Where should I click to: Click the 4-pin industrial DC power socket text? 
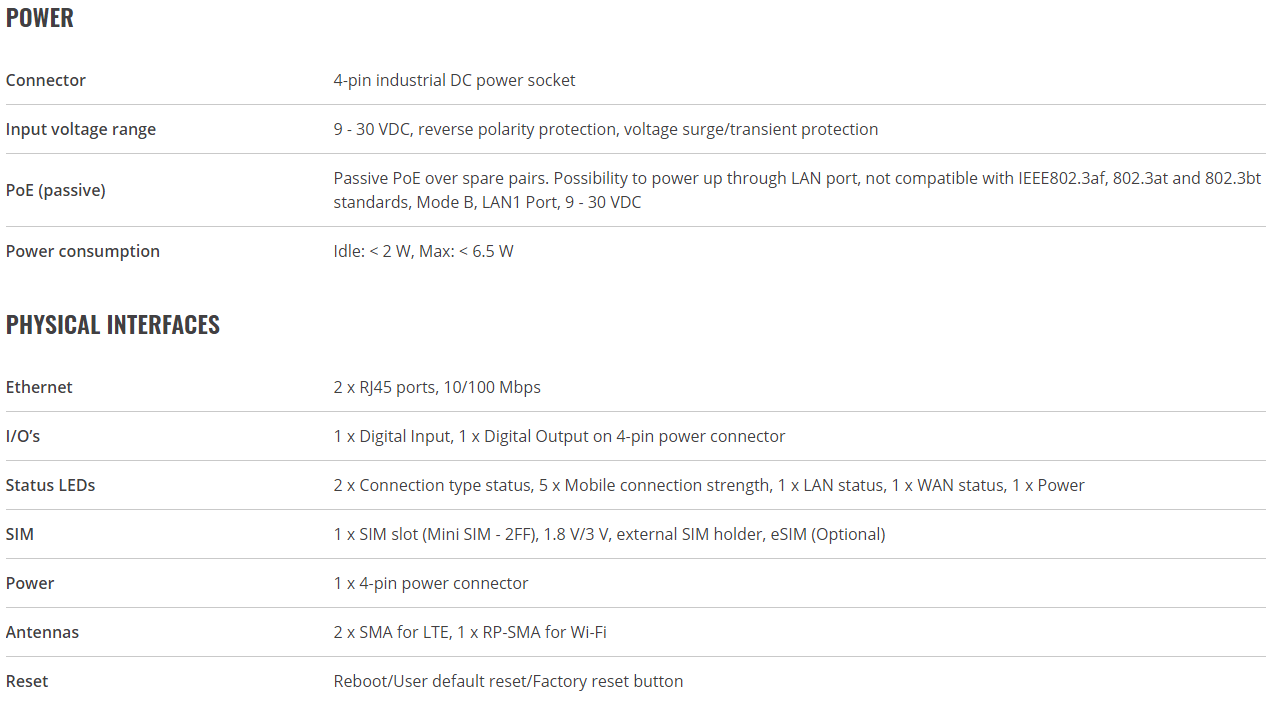click(454, 80)
